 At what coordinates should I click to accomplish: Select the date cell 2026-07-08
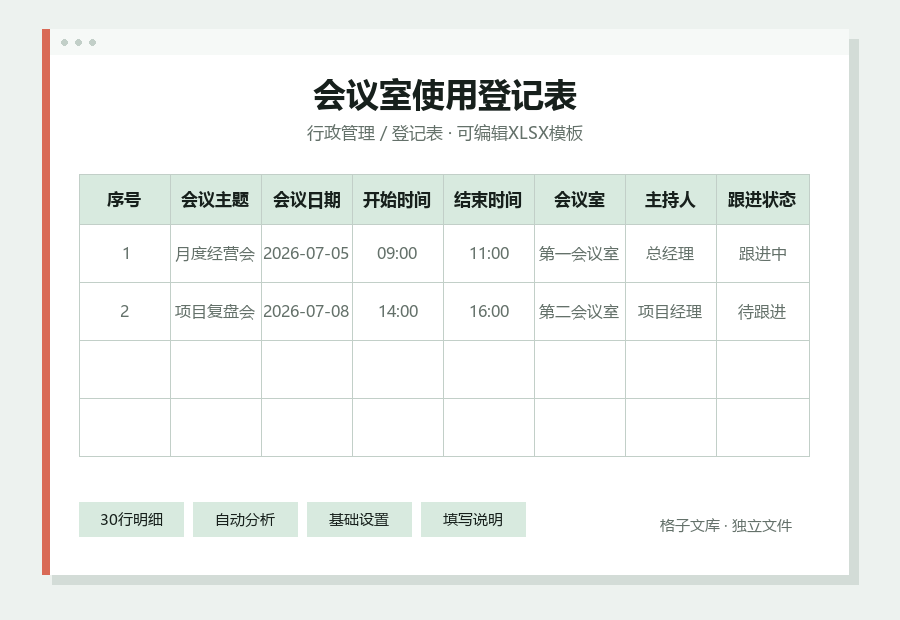pos(307,312)
